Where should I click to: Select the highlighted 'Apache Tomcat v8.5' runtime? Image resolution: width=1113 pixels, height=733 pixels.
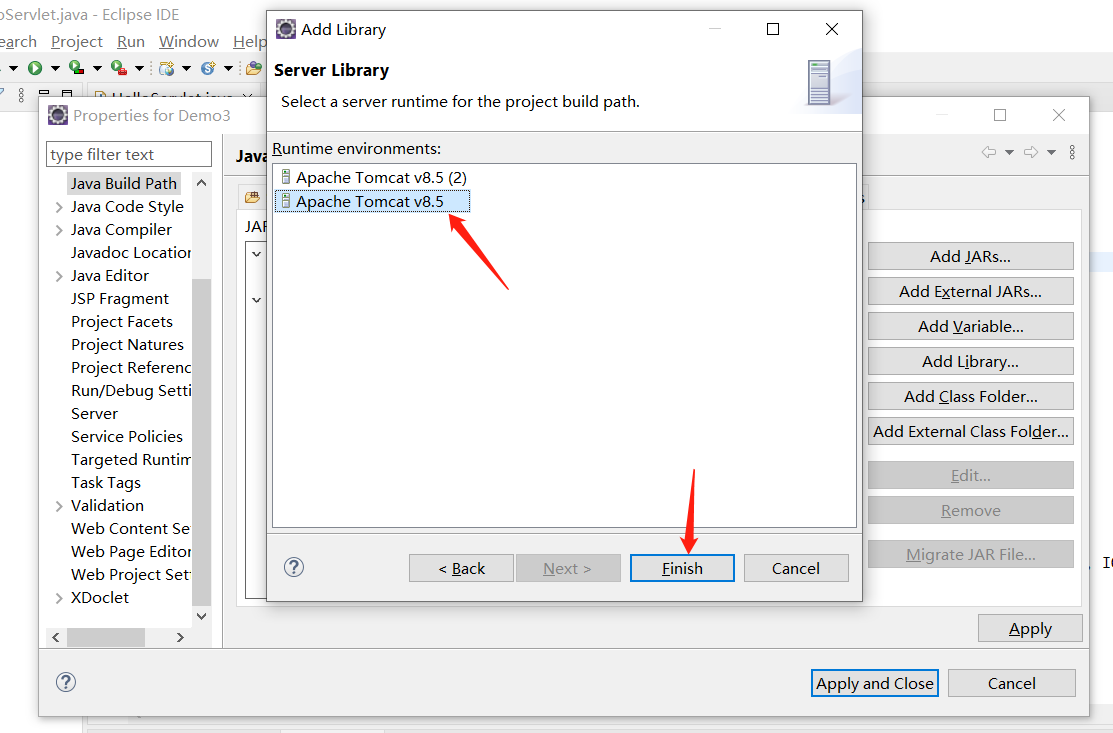pos(372,202)
